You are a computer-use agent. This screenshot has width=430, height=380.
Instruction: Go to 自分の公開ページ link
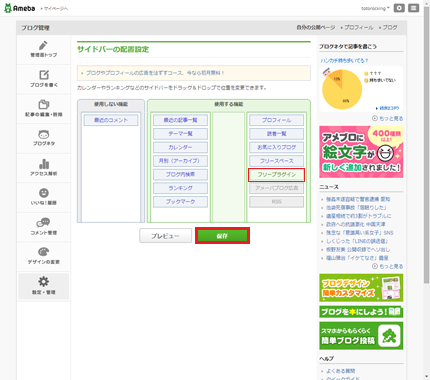pyautogui.click(x=316, y=27)
